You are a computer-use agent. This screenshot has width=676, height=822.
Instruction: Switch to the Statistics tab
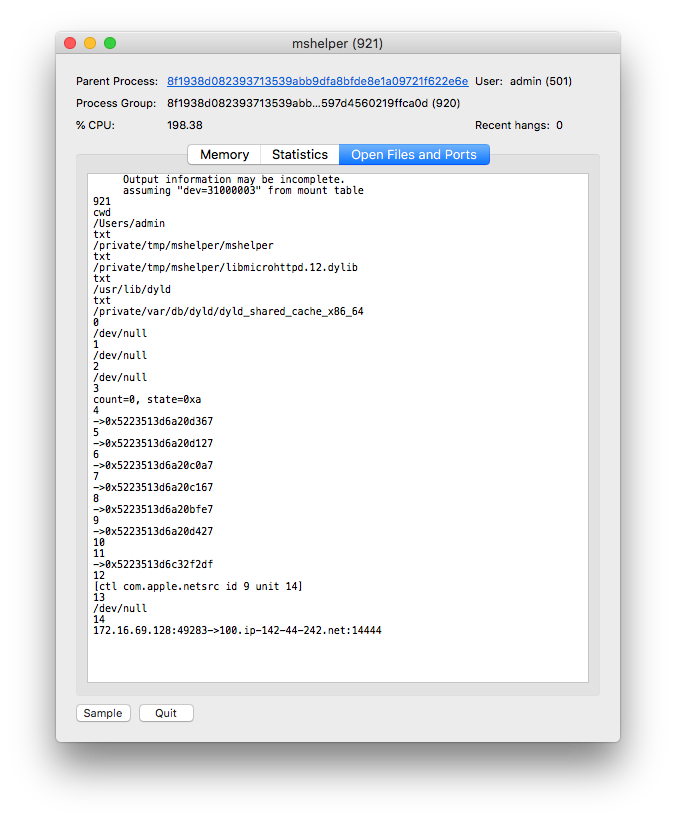coord(300,155)
